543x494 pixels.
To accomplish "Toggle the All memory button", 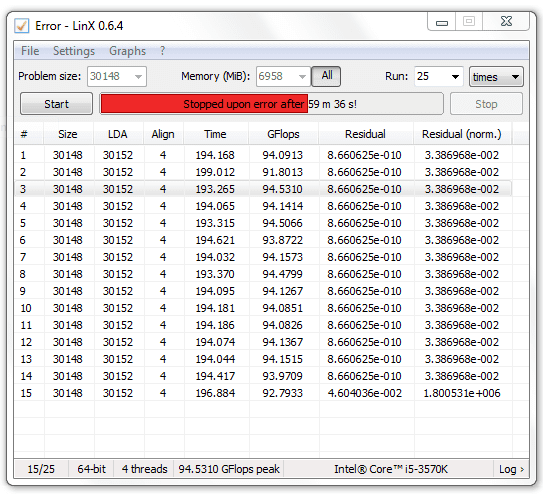I will point(326,76).
